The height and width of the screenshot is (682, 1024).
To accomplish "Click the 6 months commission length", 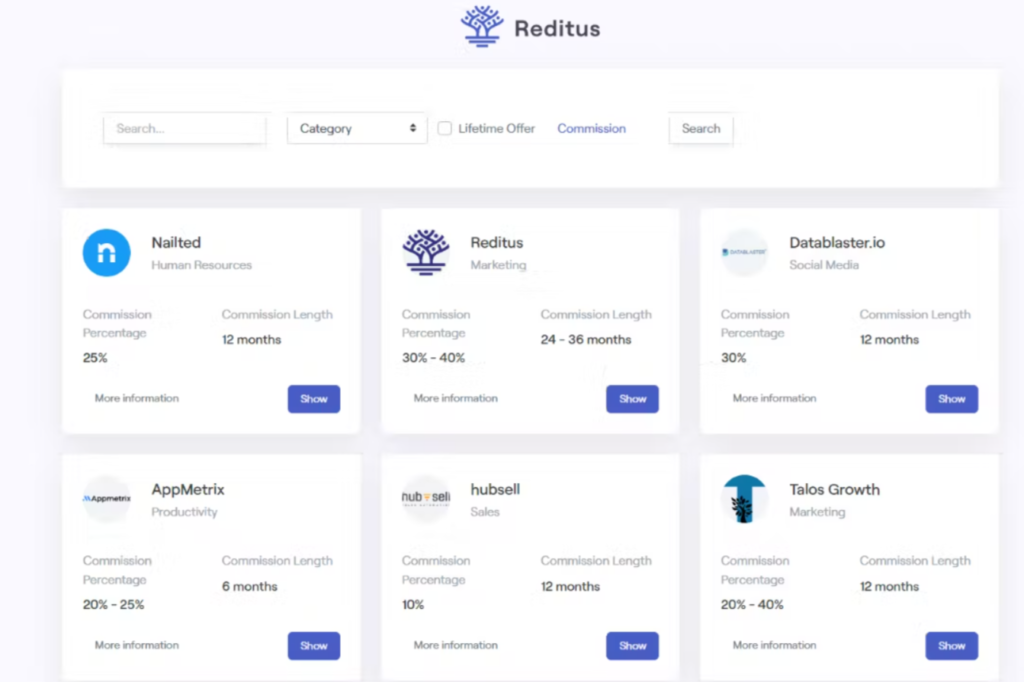I will coord(249,586).
